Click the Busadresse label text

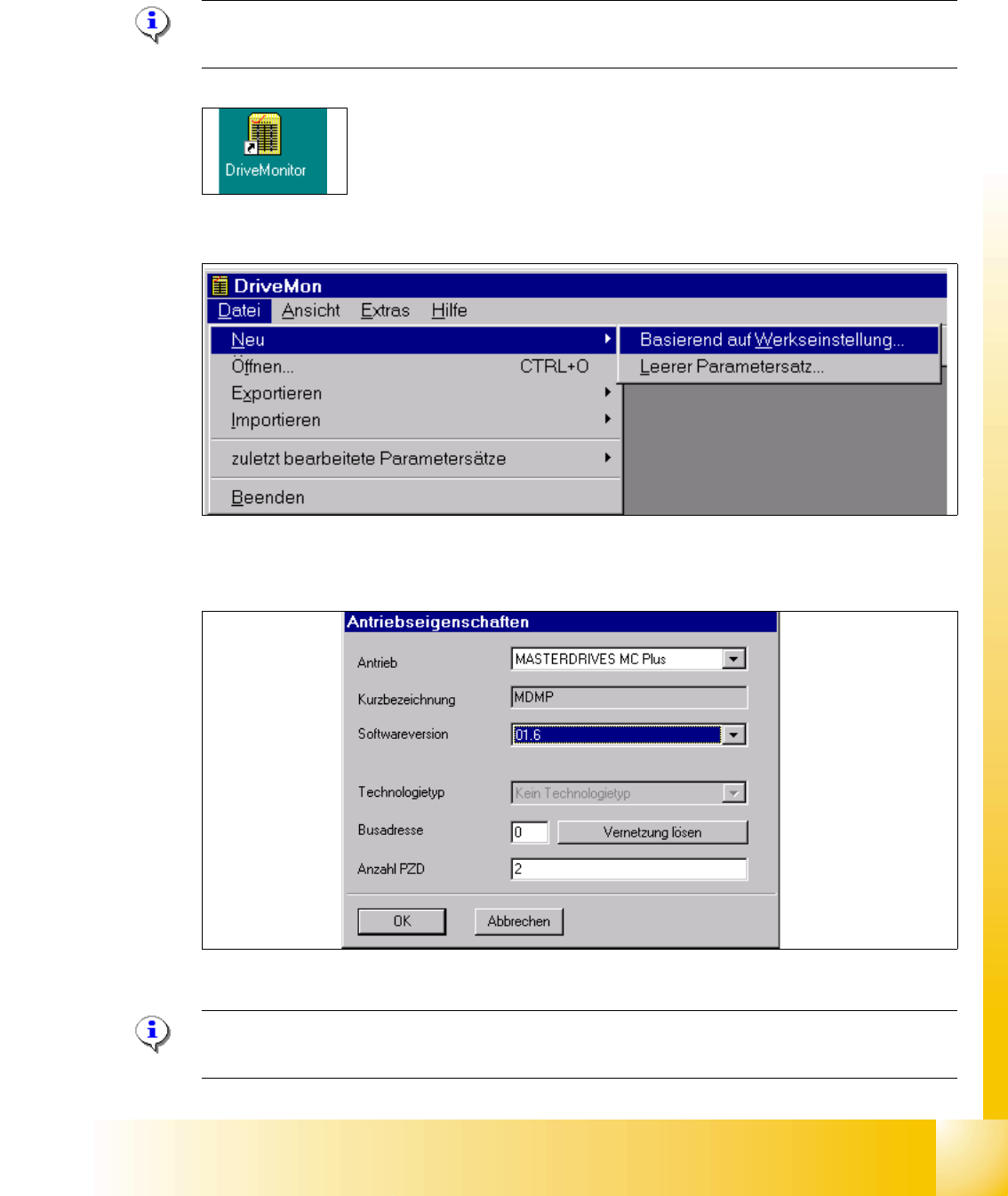click(390, 830)
